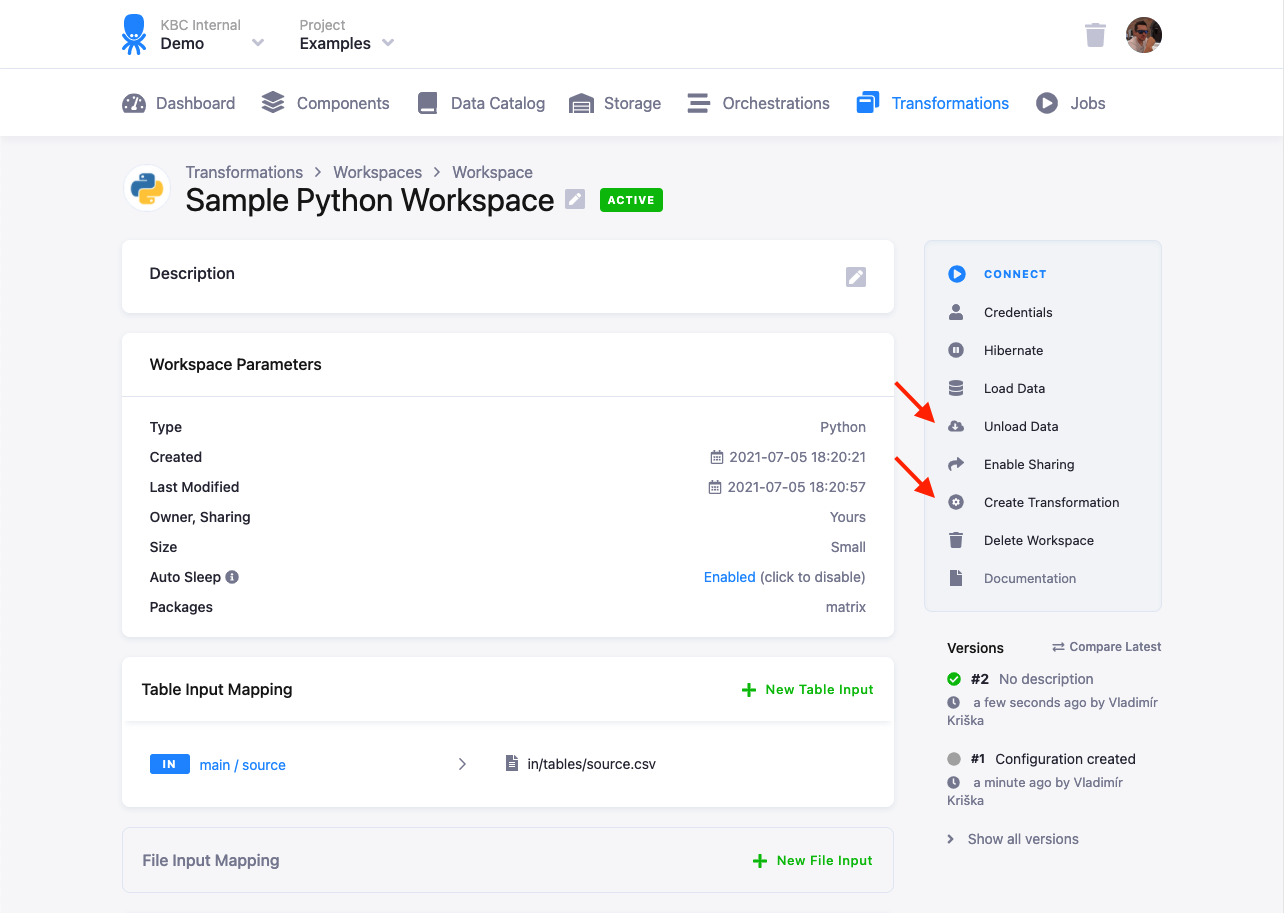Click the Credentials person icon
Image resolution: width=1284 pixels, height=913 pixels.
tap(956, 312)
